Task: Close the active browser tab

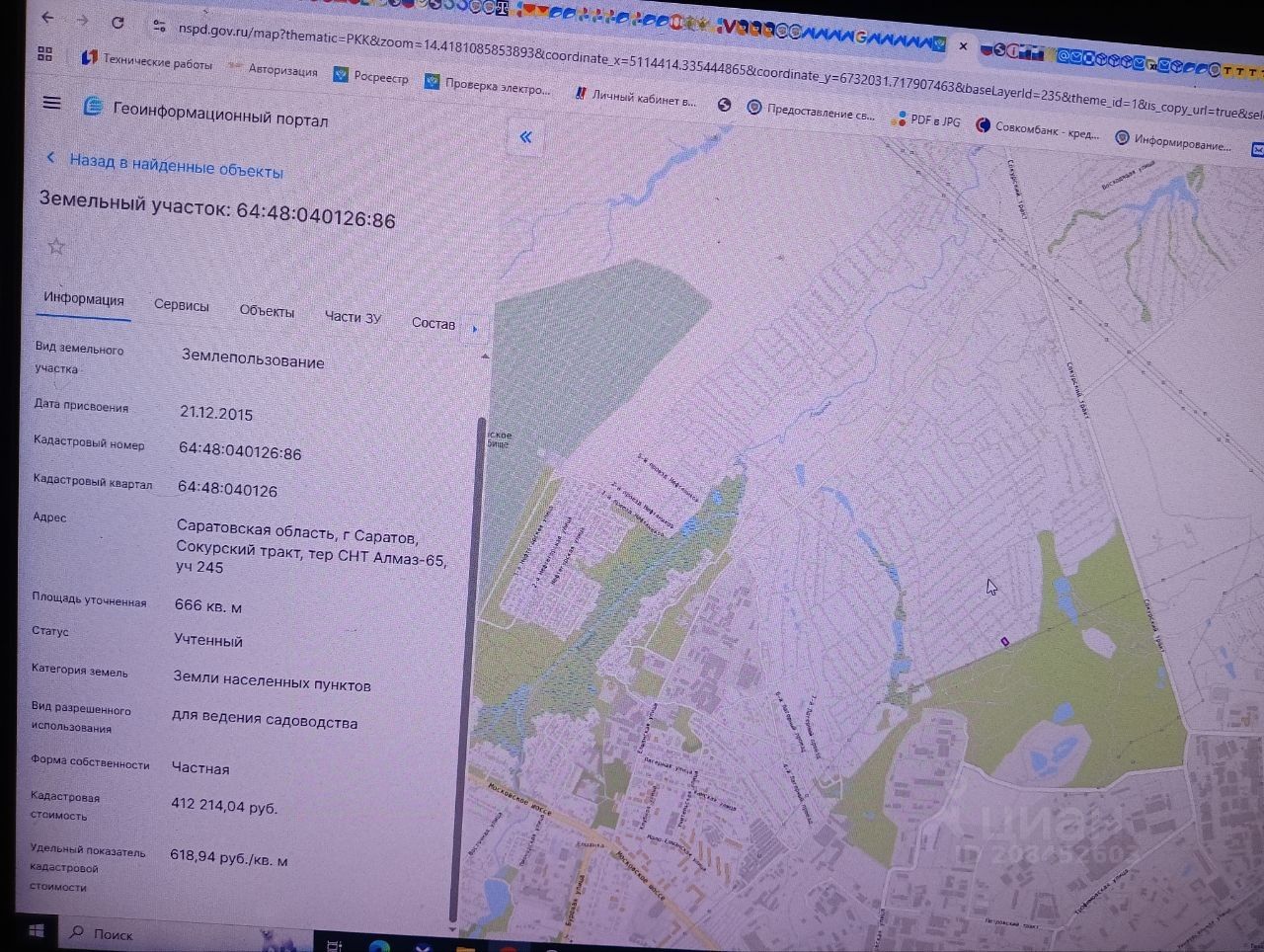Action: pyautogui.click(x=963, y=45)
